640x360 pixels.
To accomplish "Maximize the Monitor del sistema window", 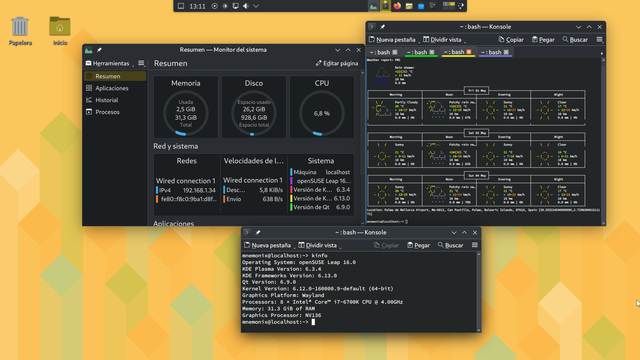I will click(x=348, y=50).
